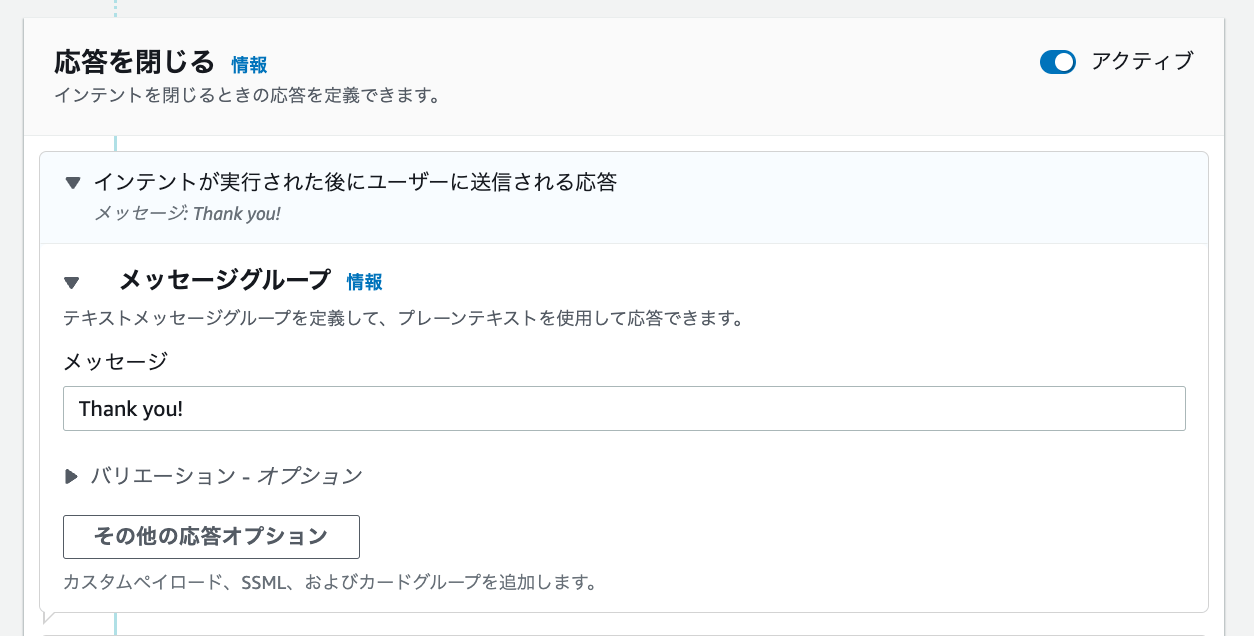Click the blue toggle beside アクティブ label
This screenshot has width=1254, height=636.
1057,62
